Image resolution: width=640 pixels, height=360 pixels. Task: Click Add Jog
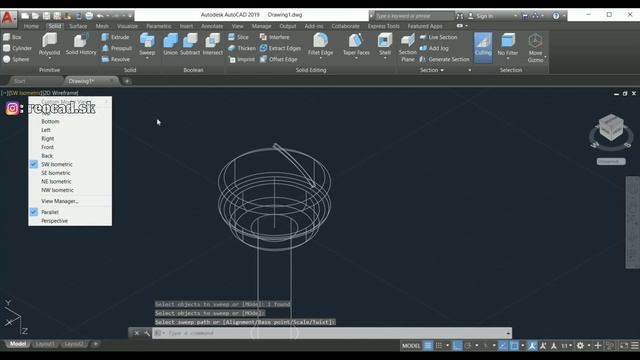[434, 48]
